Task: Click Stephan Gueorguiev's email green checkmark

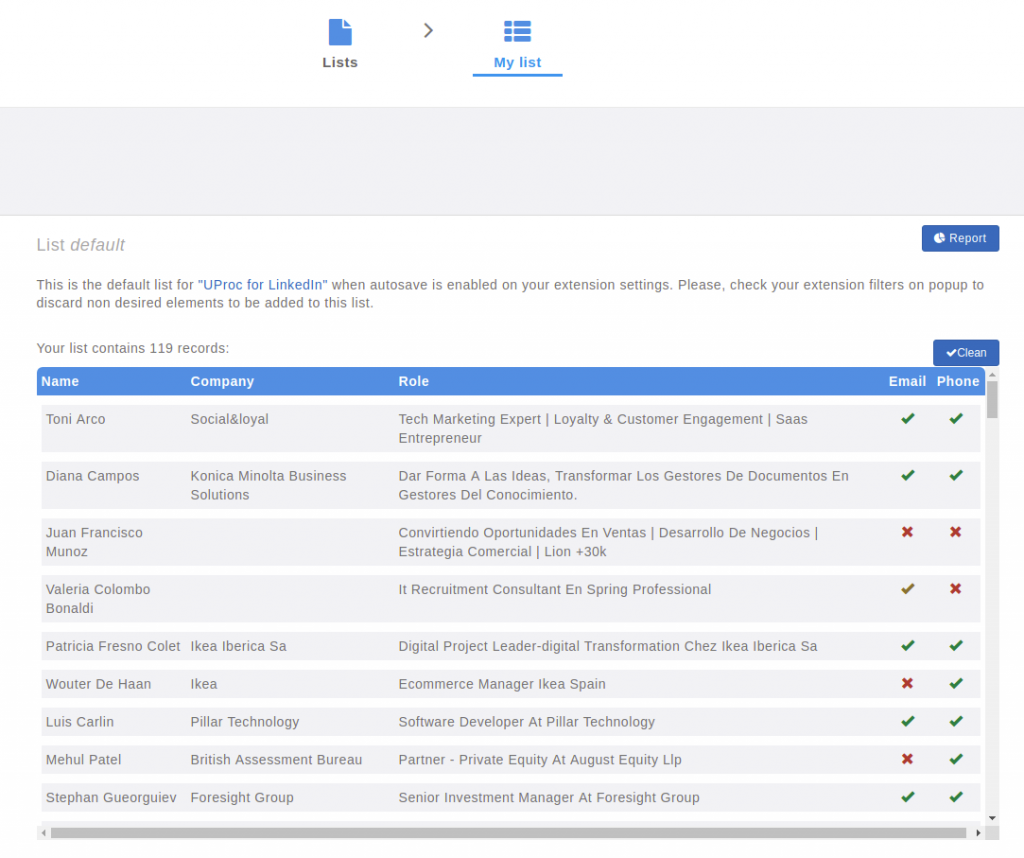Action: click(907, 797)
